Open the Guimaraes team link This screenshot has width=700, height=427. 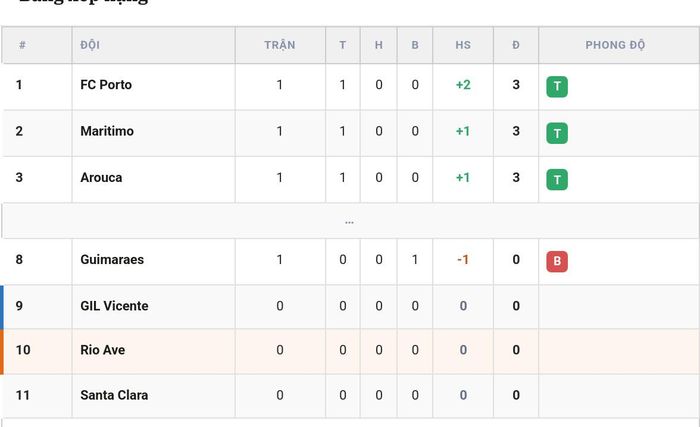112,260
